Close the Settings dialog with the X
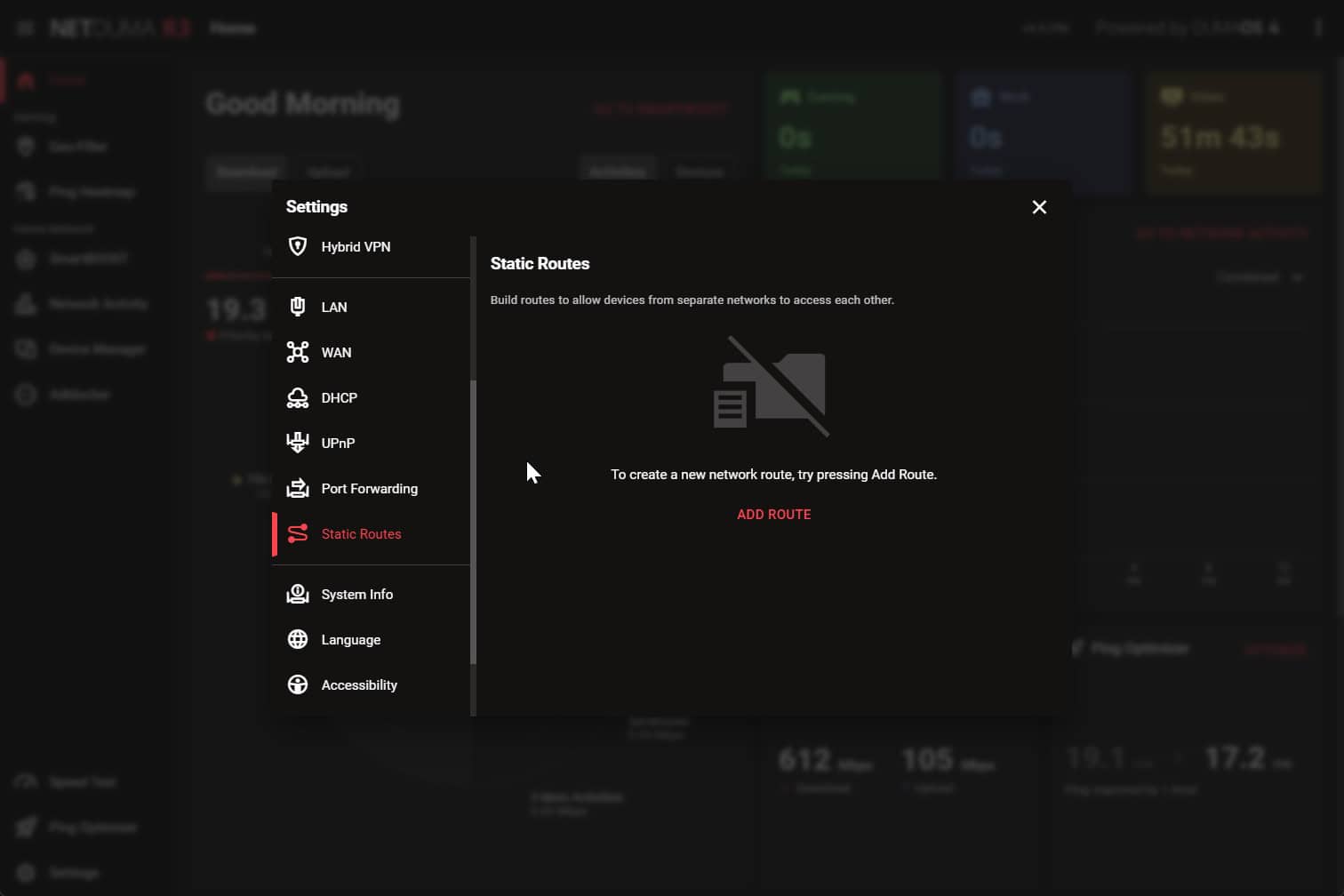The image size is (1344, 896). (1039, 207)
